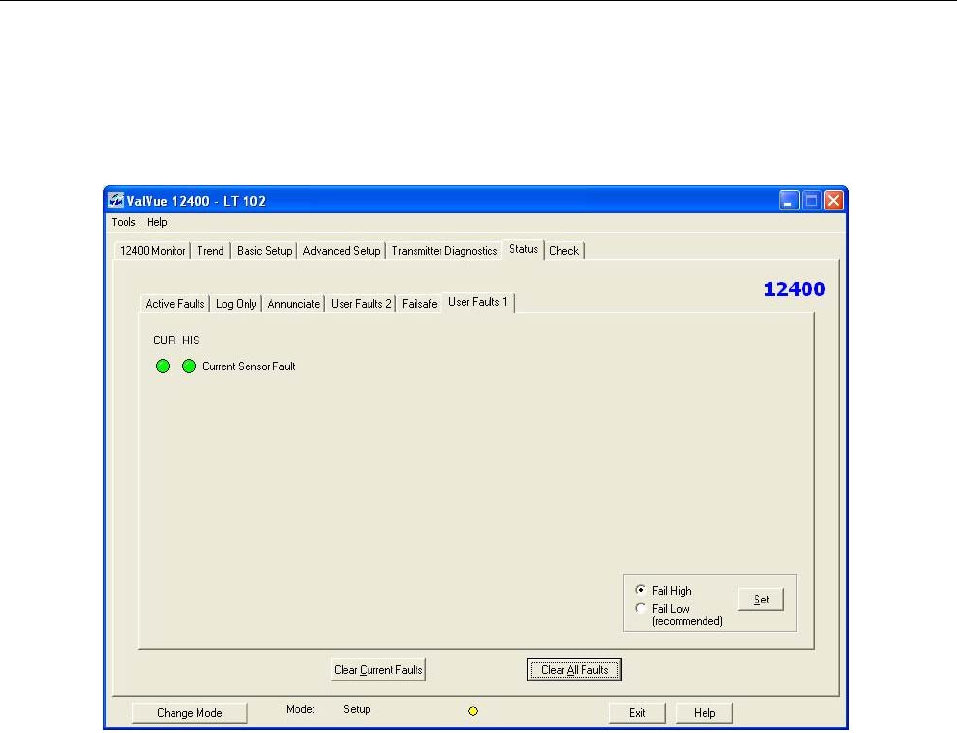
Task: Click the HIS green indicator for Current Sensor Fault
Action: [189, 366]
